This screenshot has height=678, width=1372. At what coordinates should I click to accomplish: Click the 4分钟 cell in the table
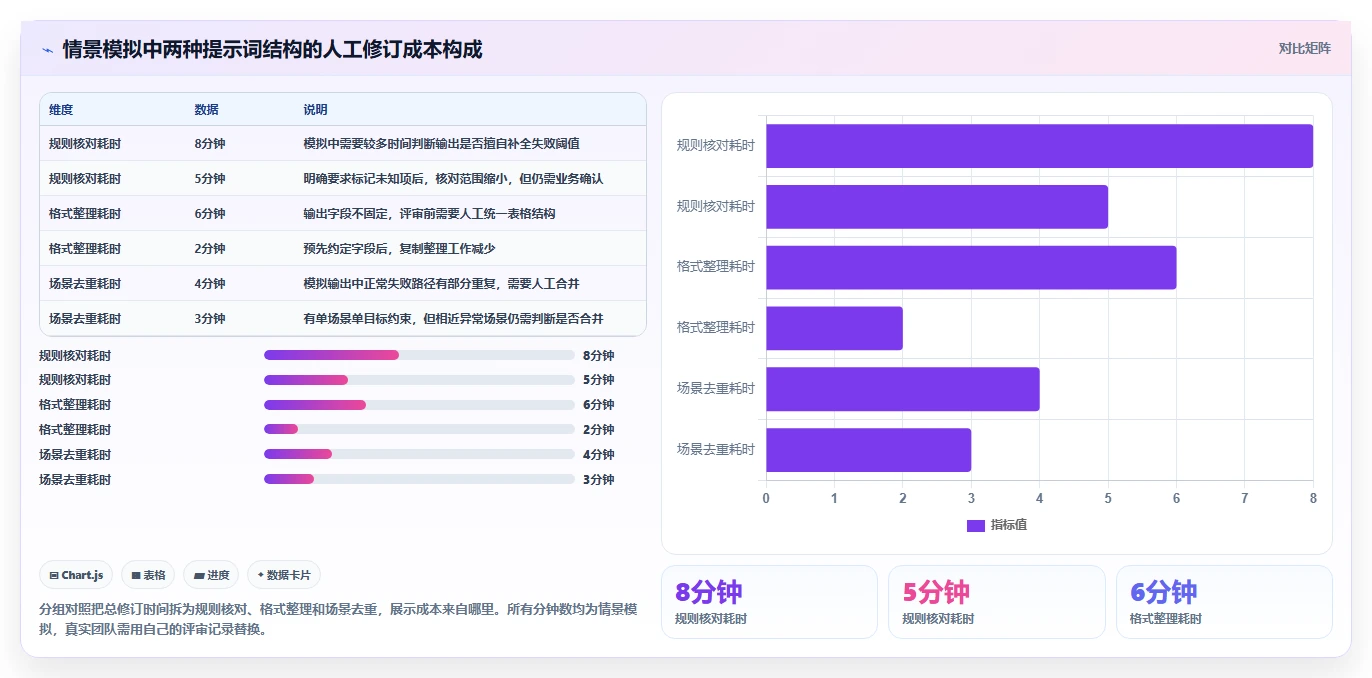pyautogui.click(x=210, y=283)
